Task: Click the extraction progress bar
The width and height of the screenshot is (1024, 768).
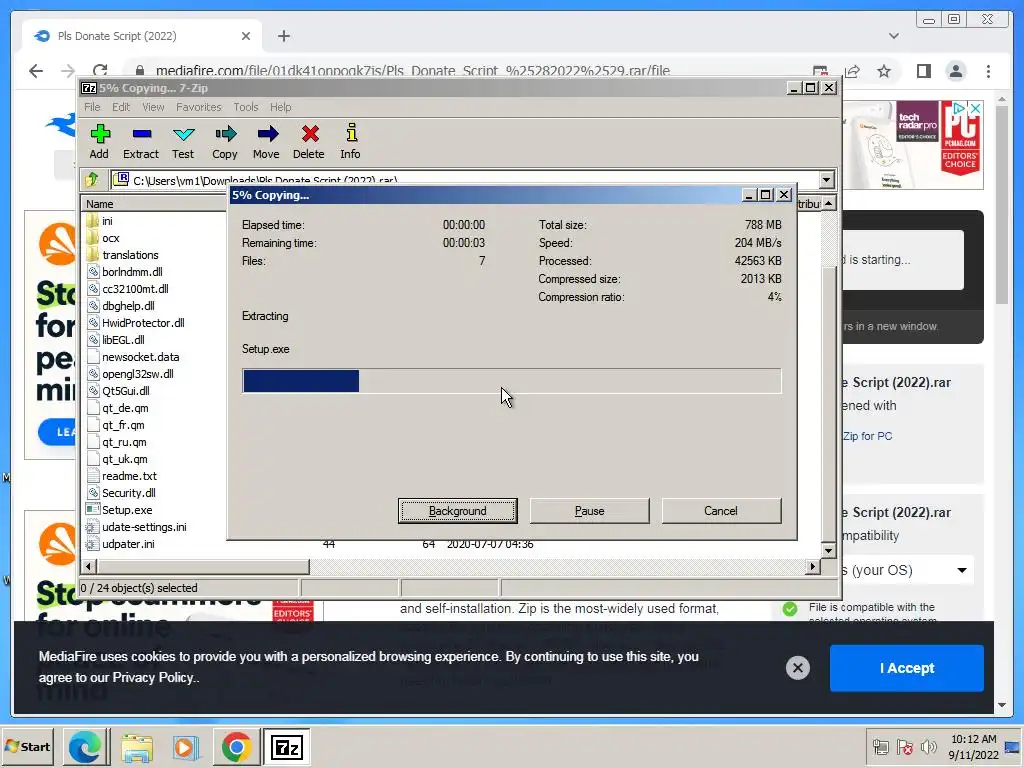Action: (511, 381)
